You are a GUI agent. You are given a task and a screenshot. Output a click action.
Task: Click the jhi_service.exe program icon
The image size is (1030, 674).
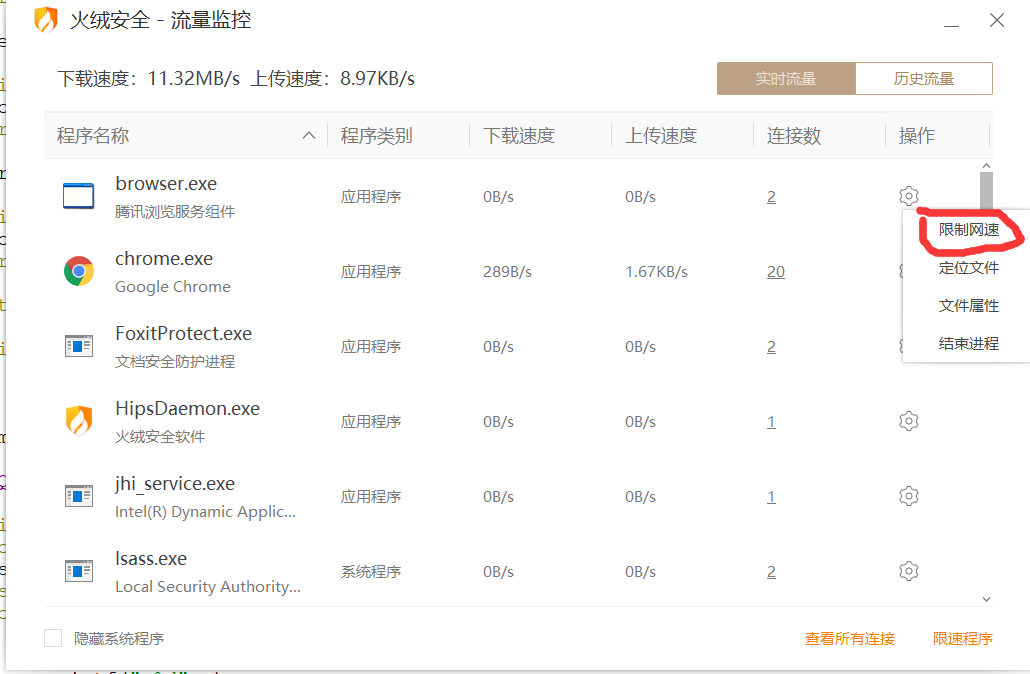[78, 495]
